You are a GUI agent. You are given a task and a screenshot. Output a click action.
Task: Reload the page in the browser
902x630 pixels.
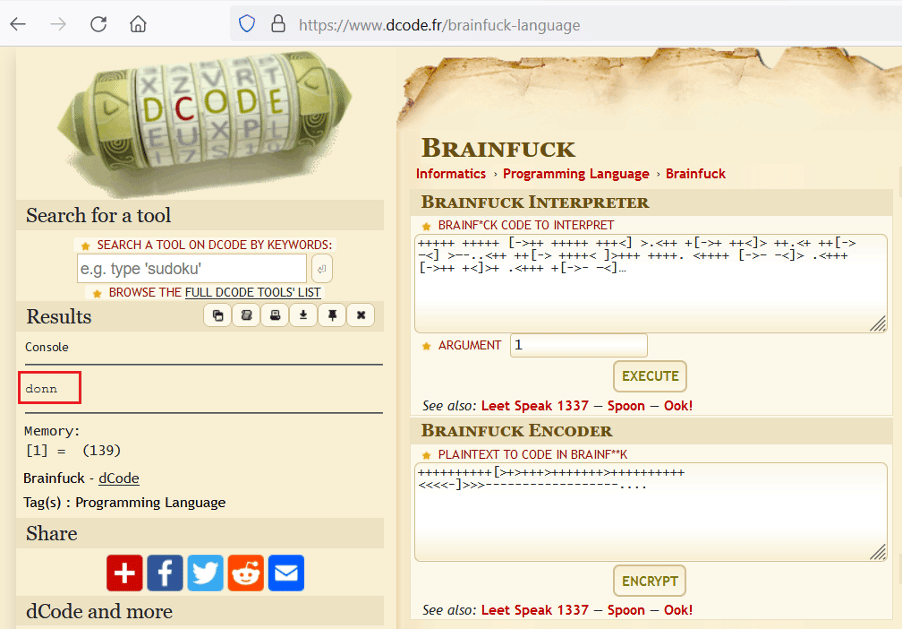[98, 24]
